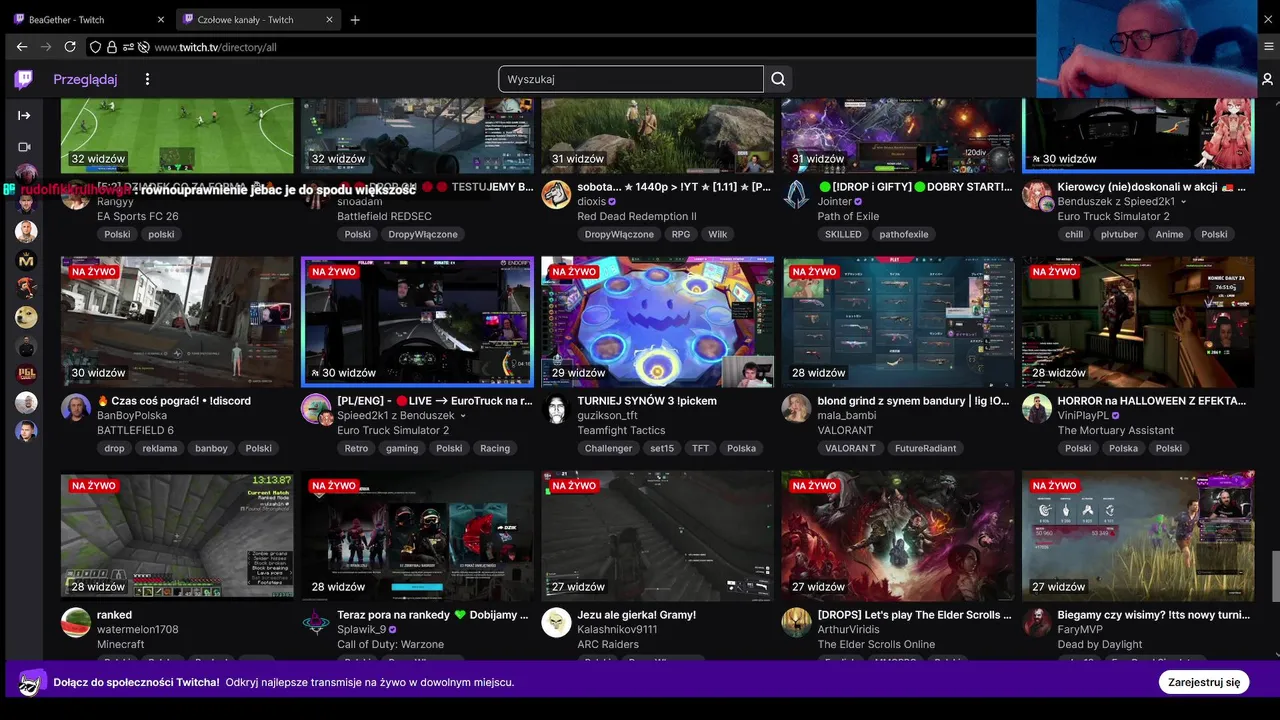Click the TFT tag under Teamfight Tactics
The width and height of the screenshot is (1280, 720).
coord(700,448)
